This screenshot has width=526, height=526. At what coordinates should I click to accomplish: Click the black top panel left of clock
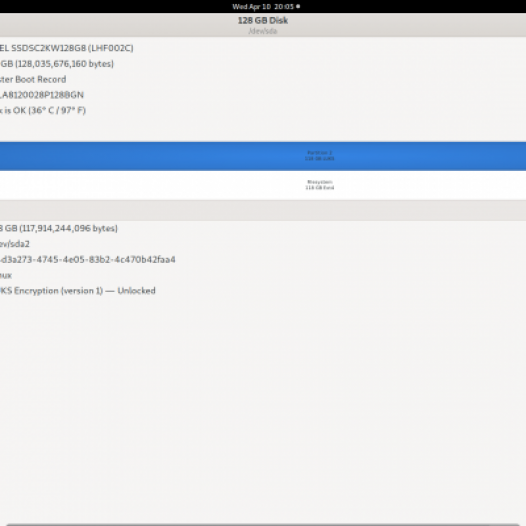[x=114, y=6]
